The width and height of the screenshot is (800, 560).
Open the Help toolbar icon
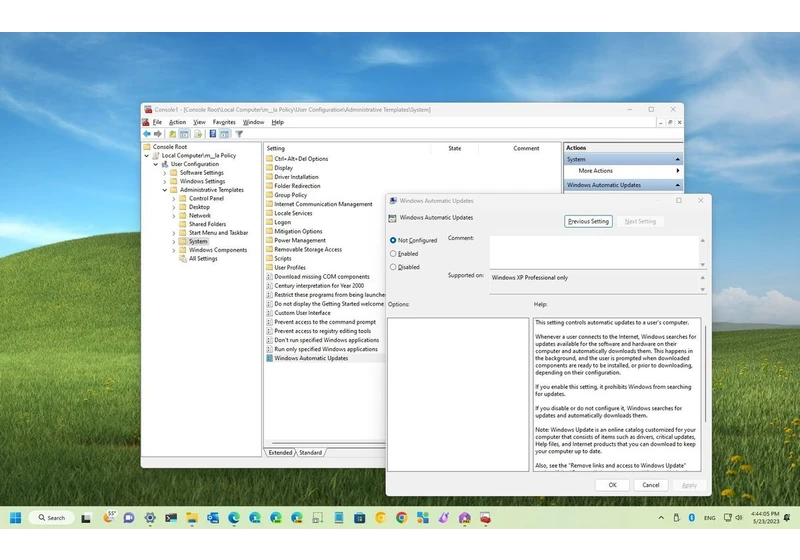pyautogui.click(x=213, y=134)
